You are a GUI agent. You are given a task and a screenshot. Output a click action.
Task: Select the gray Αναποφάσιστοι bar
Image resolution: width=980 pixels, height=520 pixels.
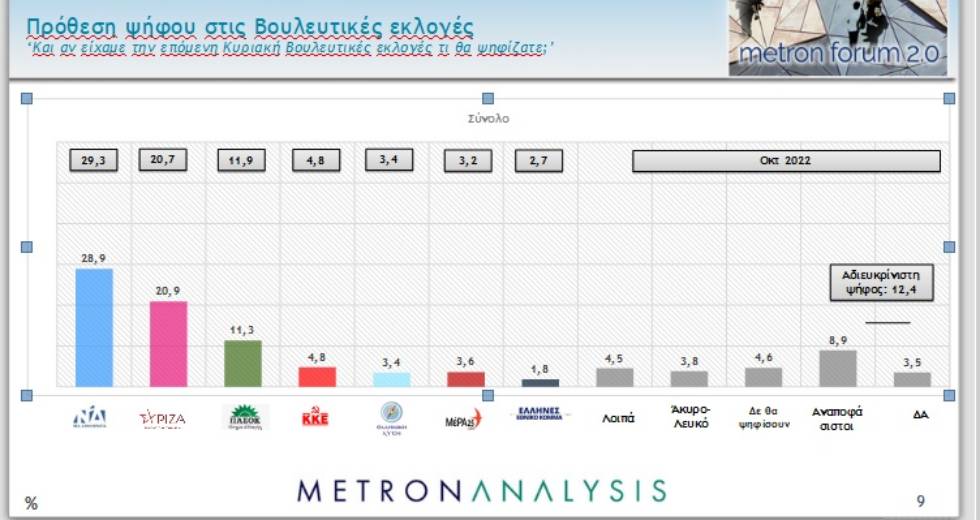coord(838,369)
